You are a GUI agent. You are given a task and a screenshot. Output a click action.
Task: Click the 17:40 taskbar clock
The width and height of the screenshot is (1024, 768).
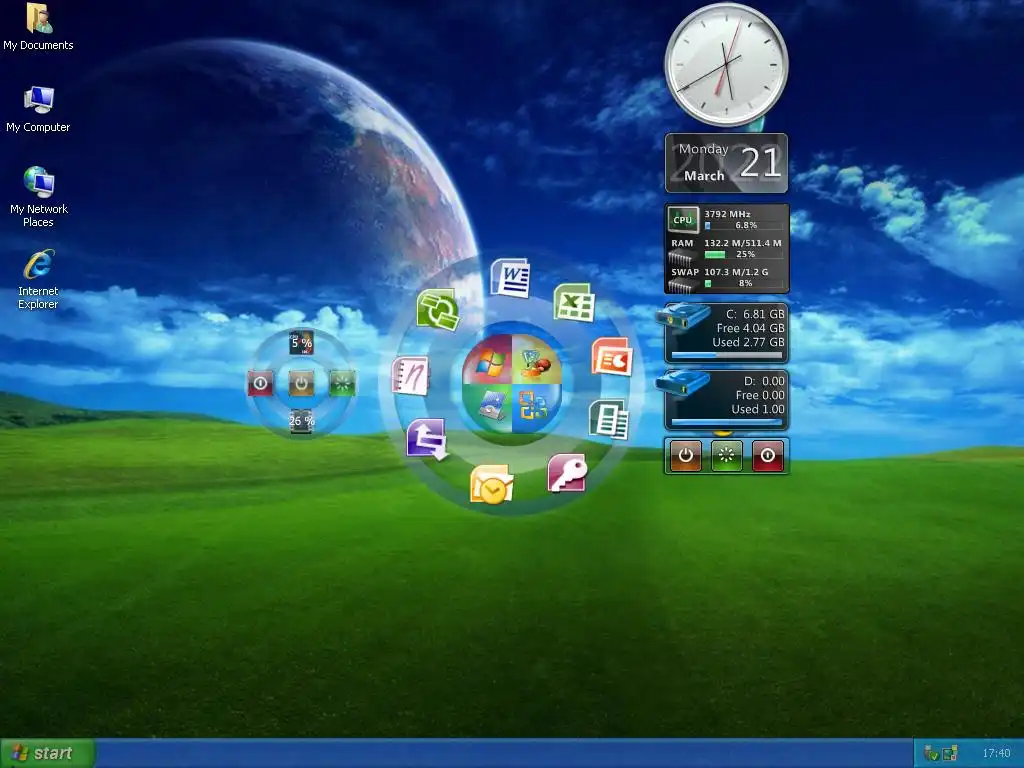(x=996, y=754)
